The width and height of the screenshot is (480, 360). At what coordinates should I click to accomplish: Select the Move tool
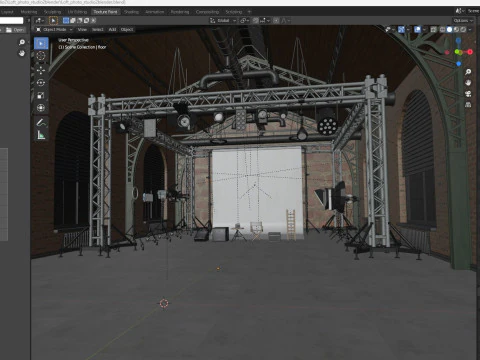click(x=41, y=70)
